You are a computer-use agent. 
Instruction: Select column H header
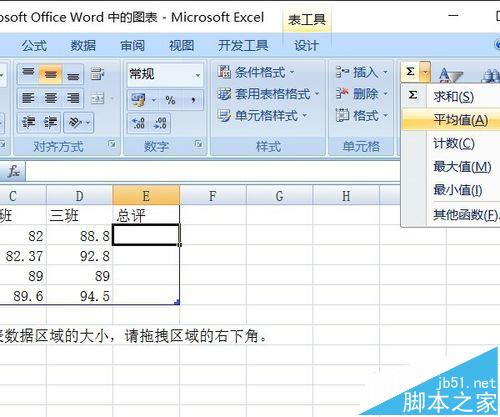coord(346,196)
